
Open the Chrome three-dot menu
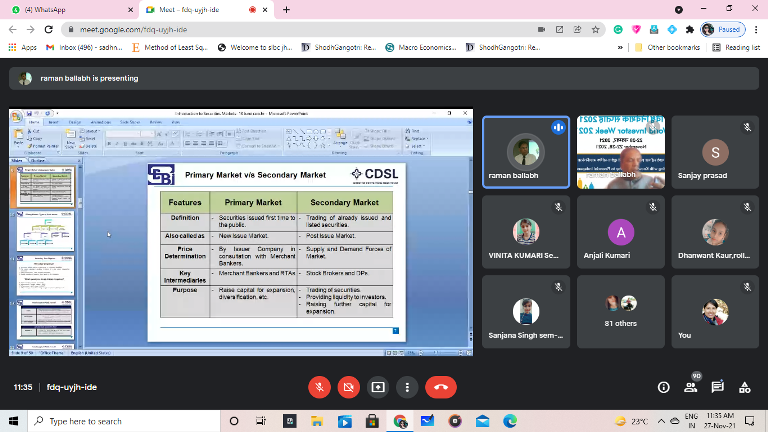point(756,29)
